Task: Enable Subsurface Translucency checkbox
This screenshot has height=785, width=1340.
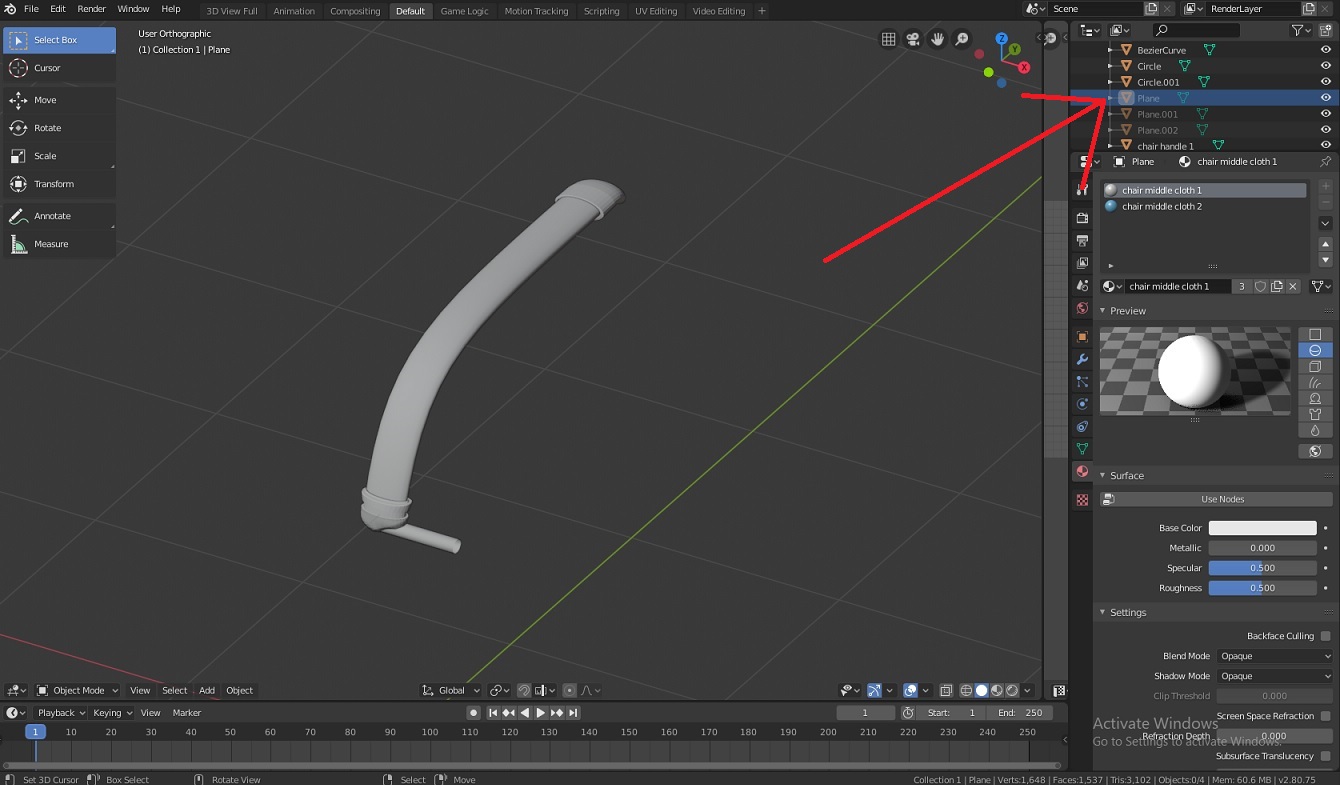Action: click(x=1326, y=756)
